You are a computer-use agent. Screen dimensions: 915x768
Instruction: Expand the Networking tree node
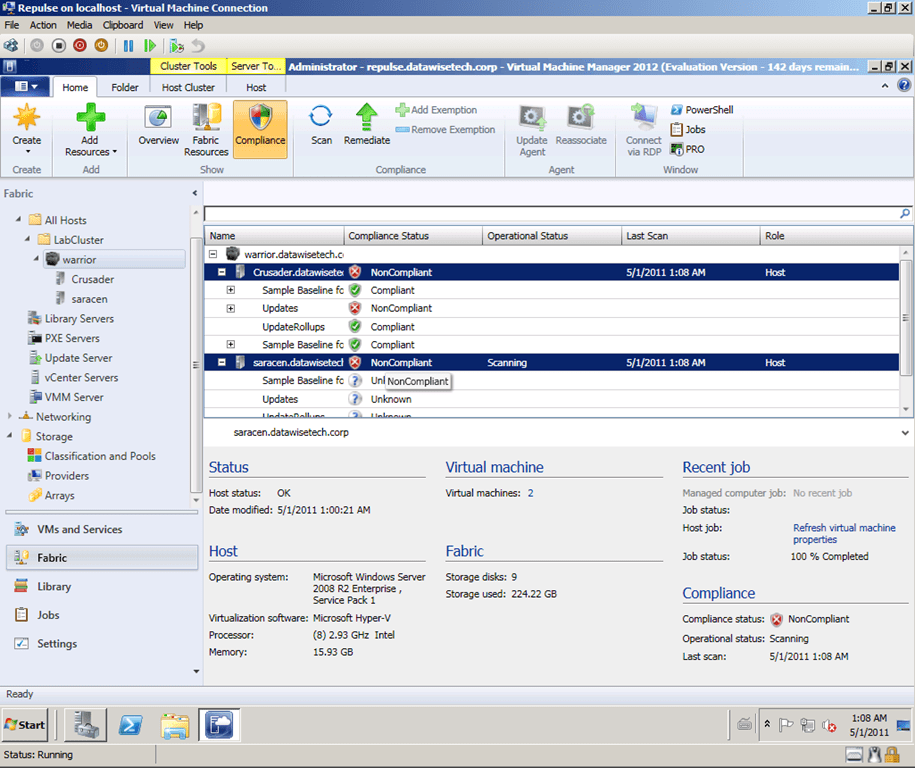coord(9,416)
